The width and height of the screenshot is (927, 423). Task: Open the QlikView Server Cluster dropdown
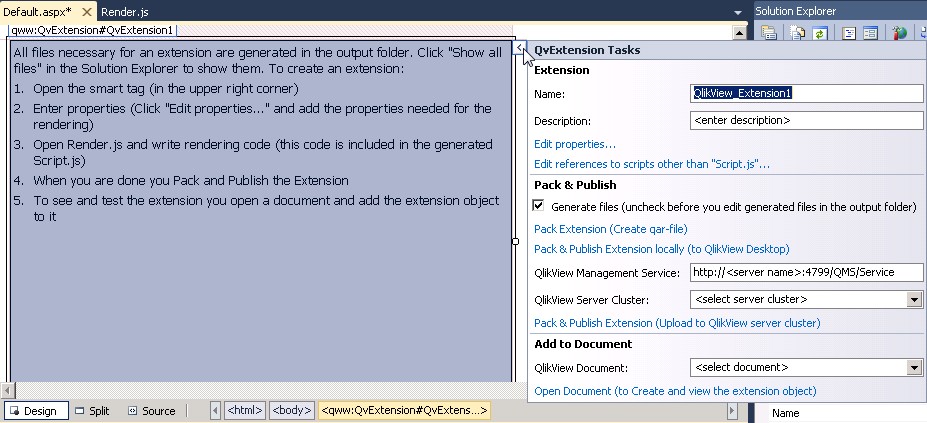pos(915,300)
